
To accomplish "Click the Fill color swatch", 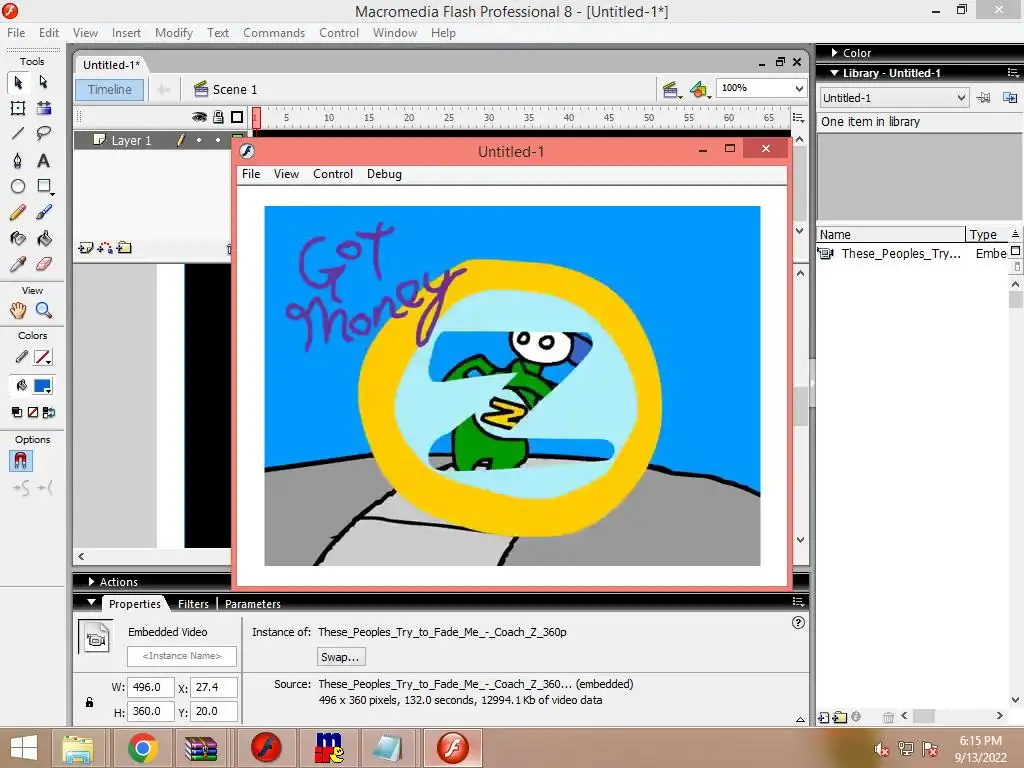I will 42,386.
